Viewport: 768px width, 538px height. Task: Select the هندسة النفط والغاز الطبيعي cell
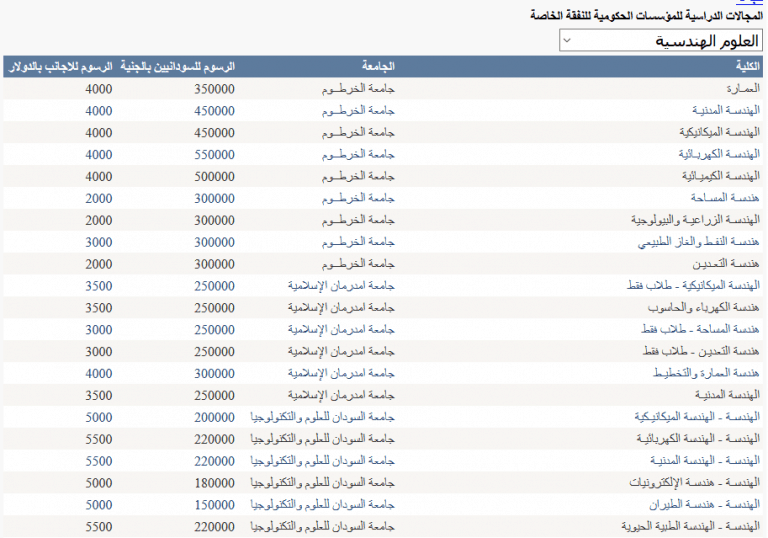[698, 242]
